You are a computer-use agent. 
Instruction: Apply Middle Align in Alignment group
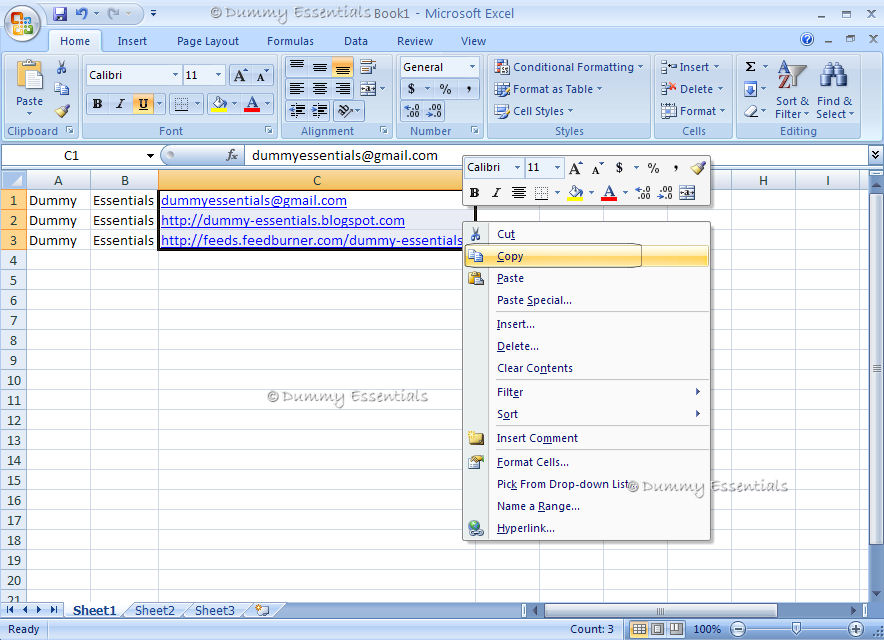[320, 67]
